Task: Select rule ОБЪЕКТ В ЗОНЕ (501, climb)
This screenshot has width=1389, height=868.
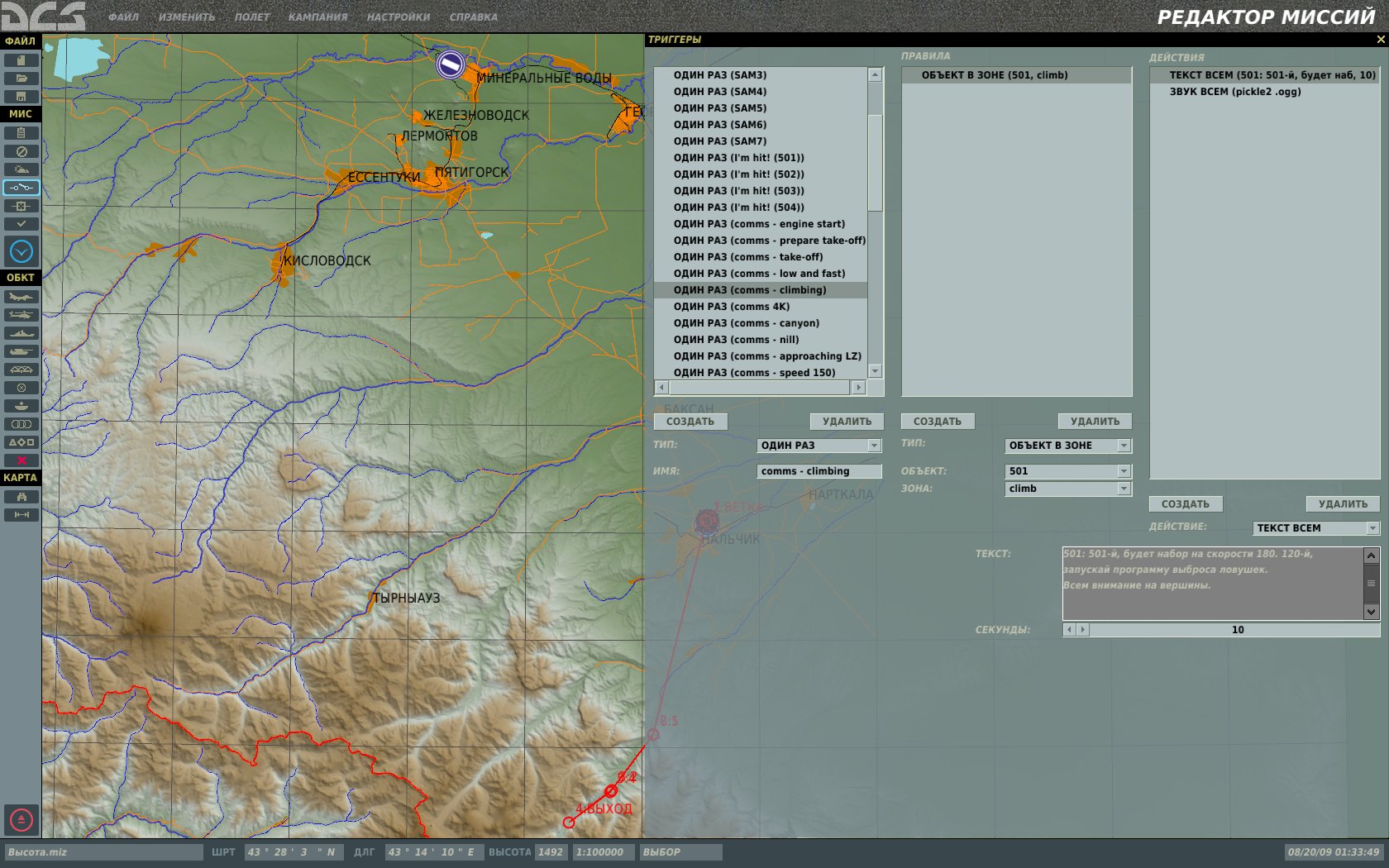Action: [x=1016, y=75]
